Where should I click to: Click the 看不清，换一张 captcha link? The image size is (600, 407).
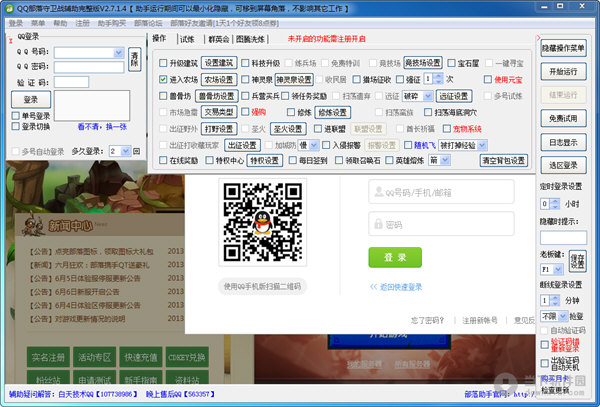click(x=102, y=127)
